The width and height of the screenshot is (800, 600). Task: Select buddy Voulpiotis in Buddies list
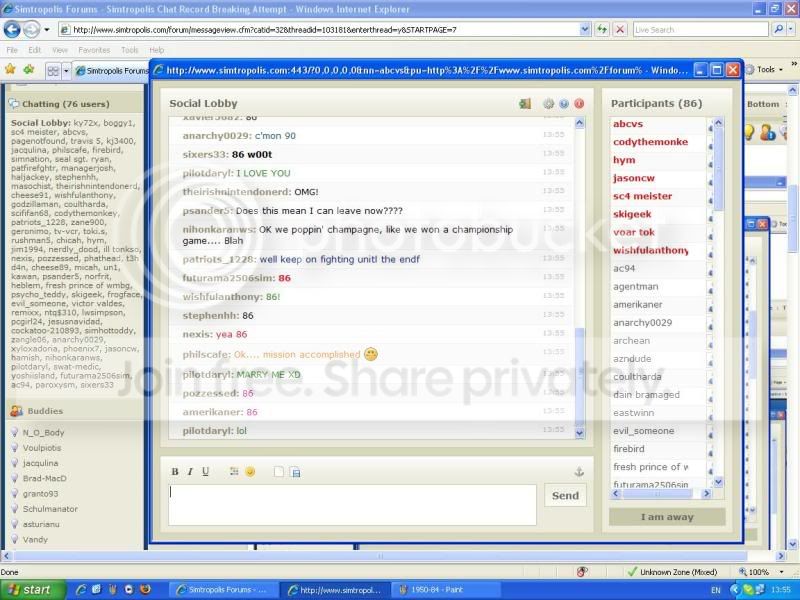(42, 448)
